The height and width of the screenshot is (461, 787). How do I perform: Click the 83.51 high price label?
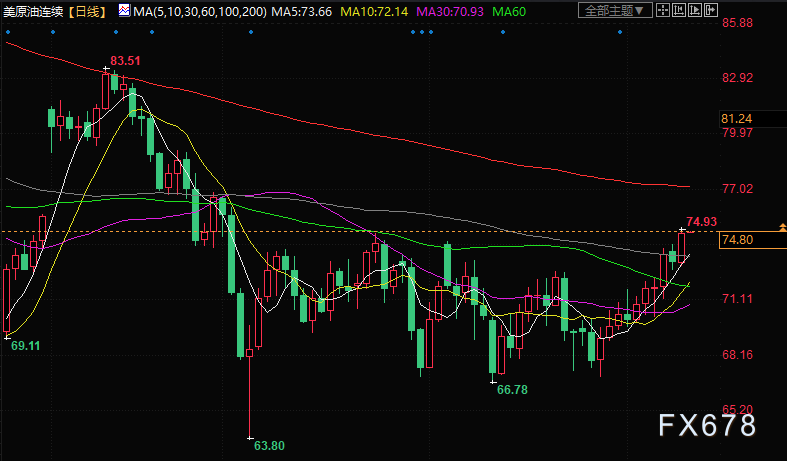click(125, 61)
